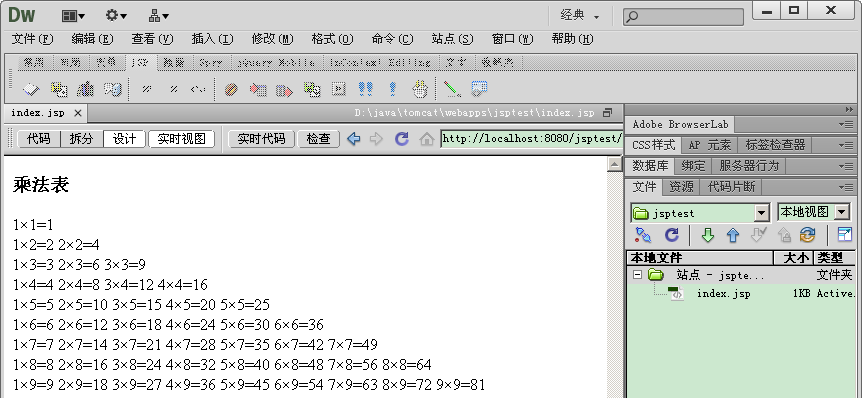Enable the 拆分 split view
862x398 pixels.
click(x=81, y=139)
